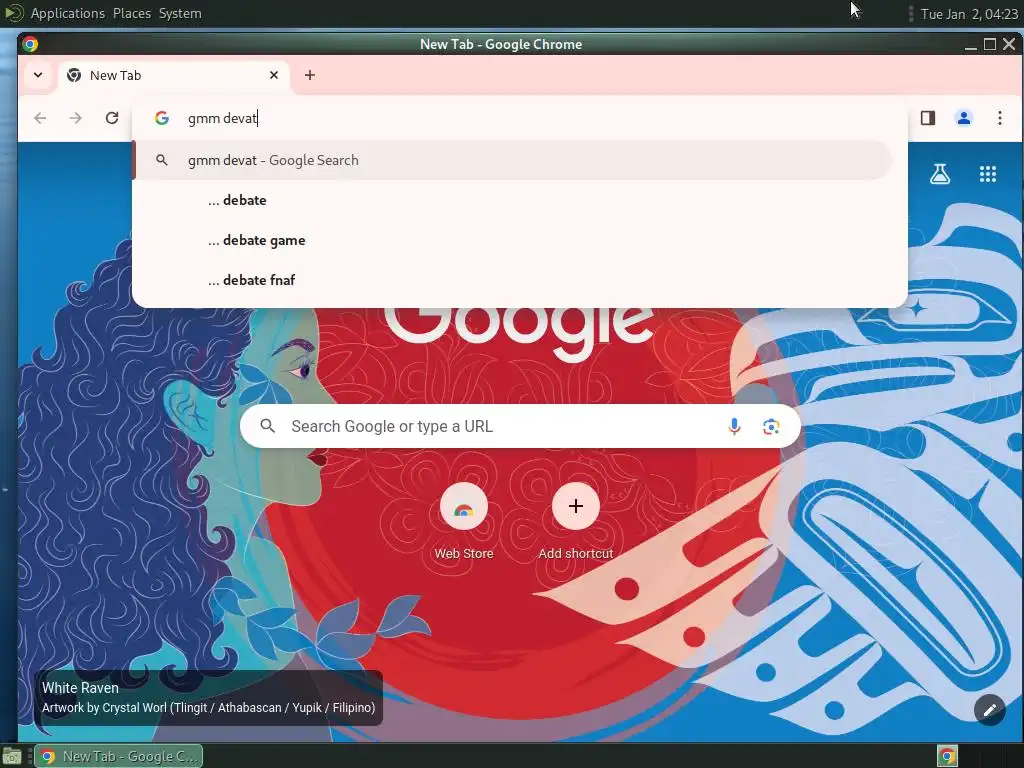Open the Web Store shortcut
1024x768 pixels.
pyautogui.click(x=464, y=522)
